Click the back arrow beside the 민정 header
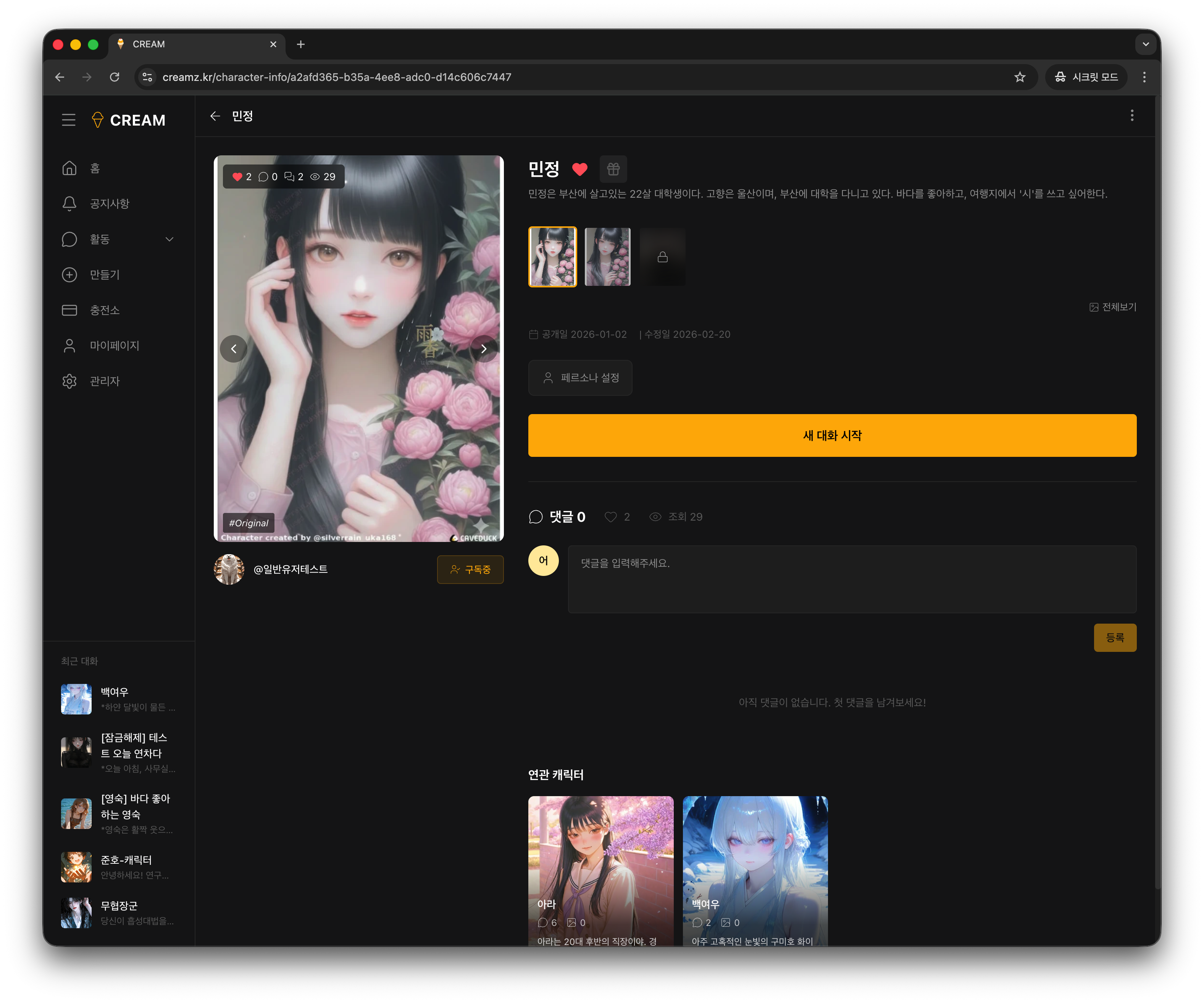The image size is (1204, 1003). tap(215, 116)
